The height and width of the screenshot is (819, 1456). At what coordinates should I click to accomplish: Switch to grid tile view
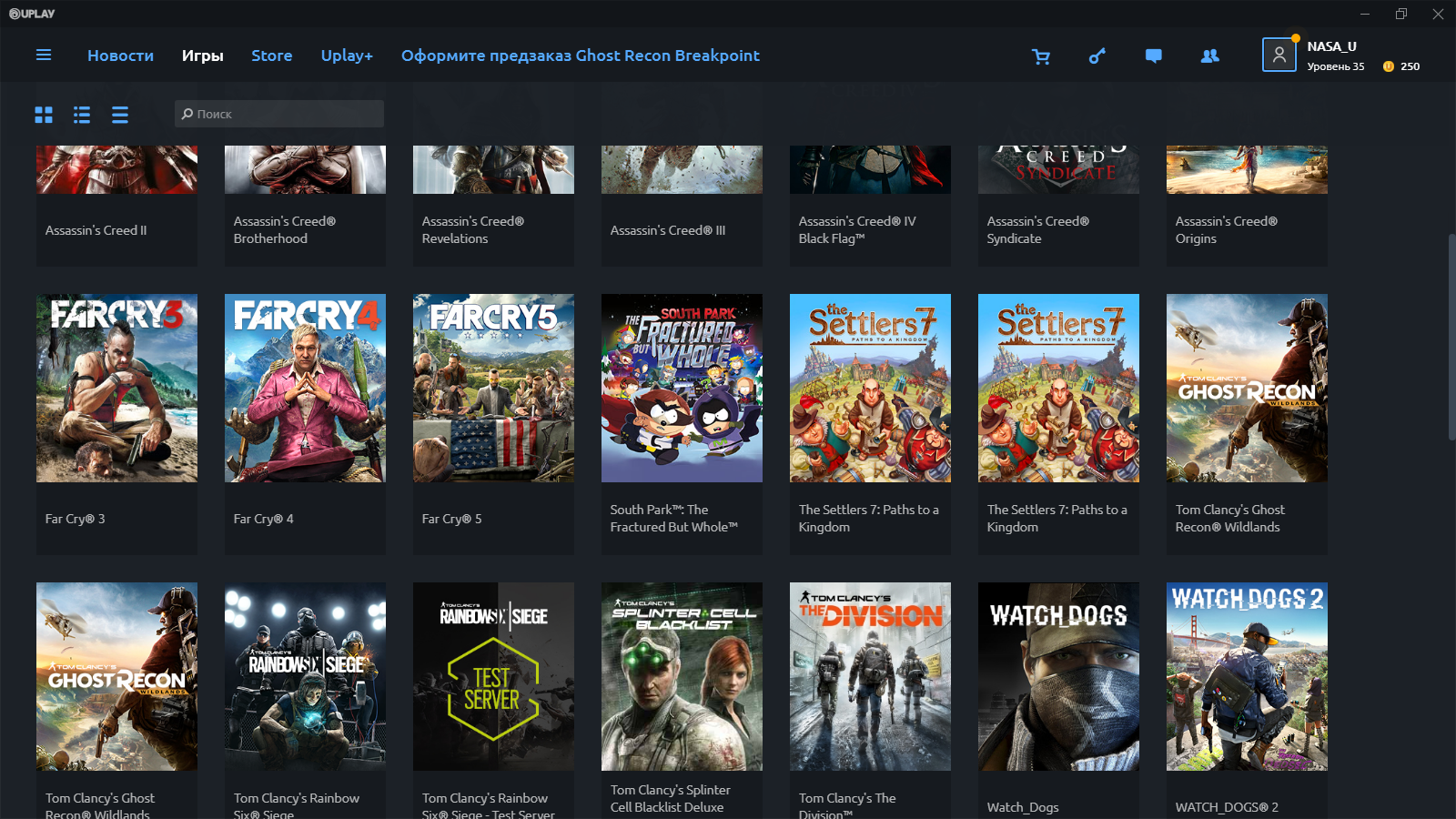[x=44, y=115]
